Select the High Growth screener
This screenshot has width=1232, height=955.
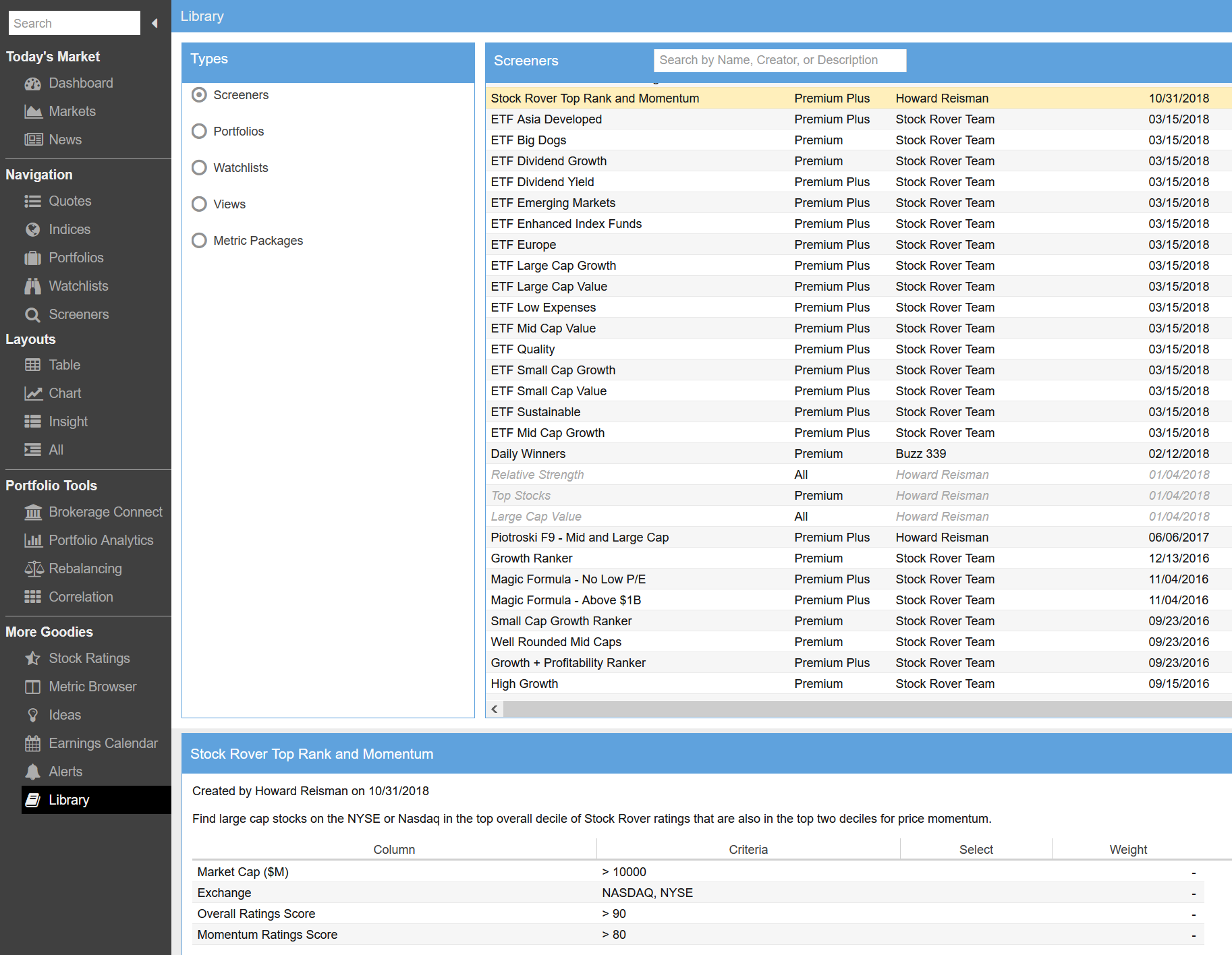tap(858, 684)
